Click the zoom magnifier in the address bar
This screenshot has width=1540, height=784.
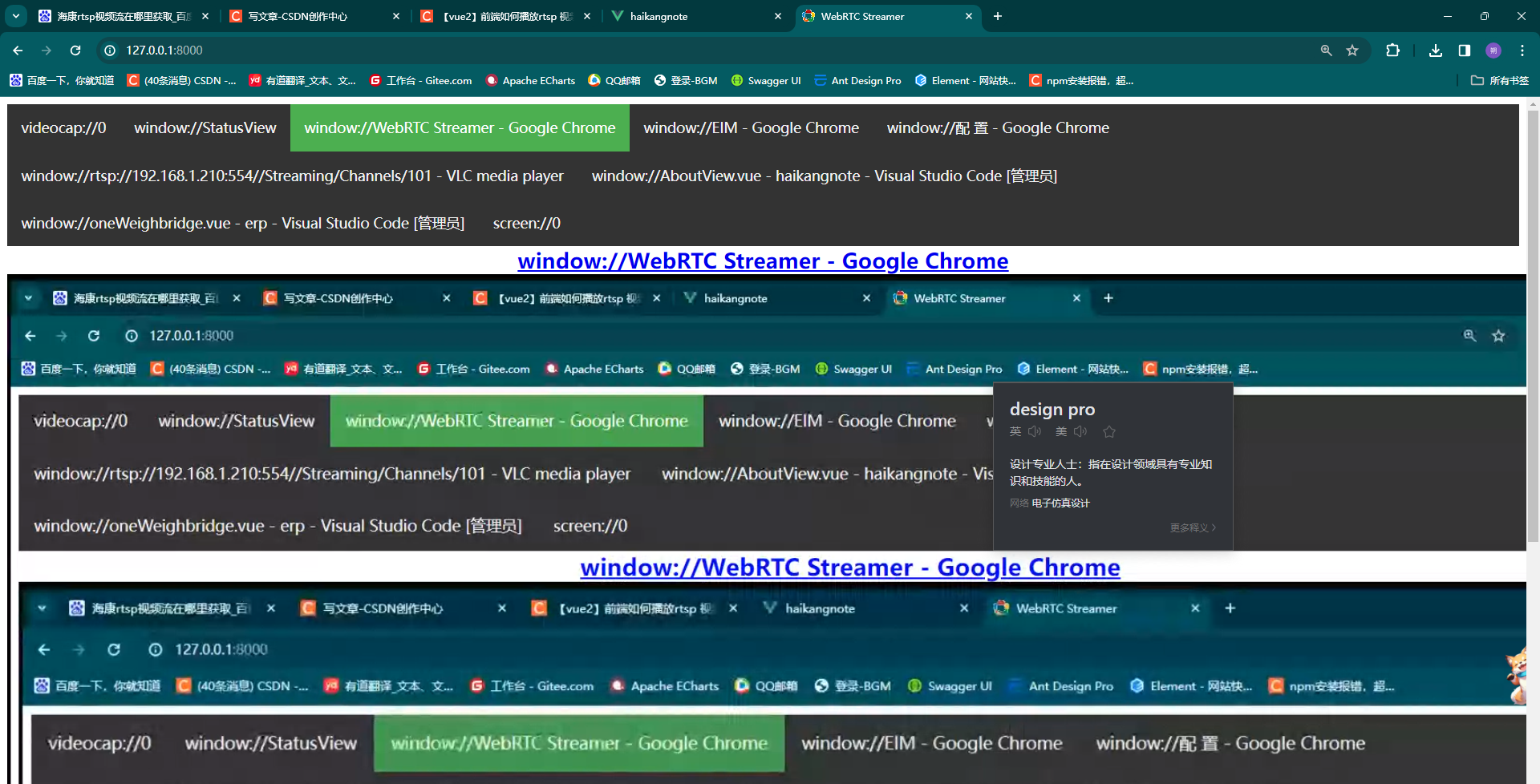[1325, 50]
